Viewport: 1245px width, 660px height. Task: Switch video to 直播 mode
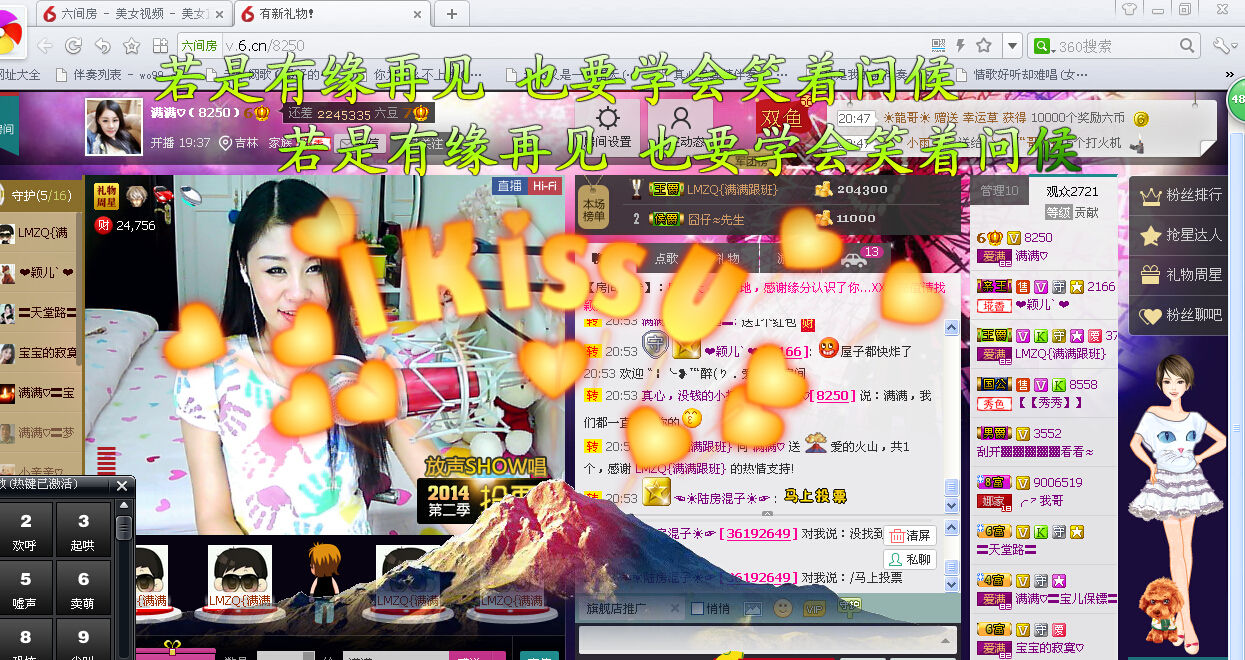click(510, 187)
